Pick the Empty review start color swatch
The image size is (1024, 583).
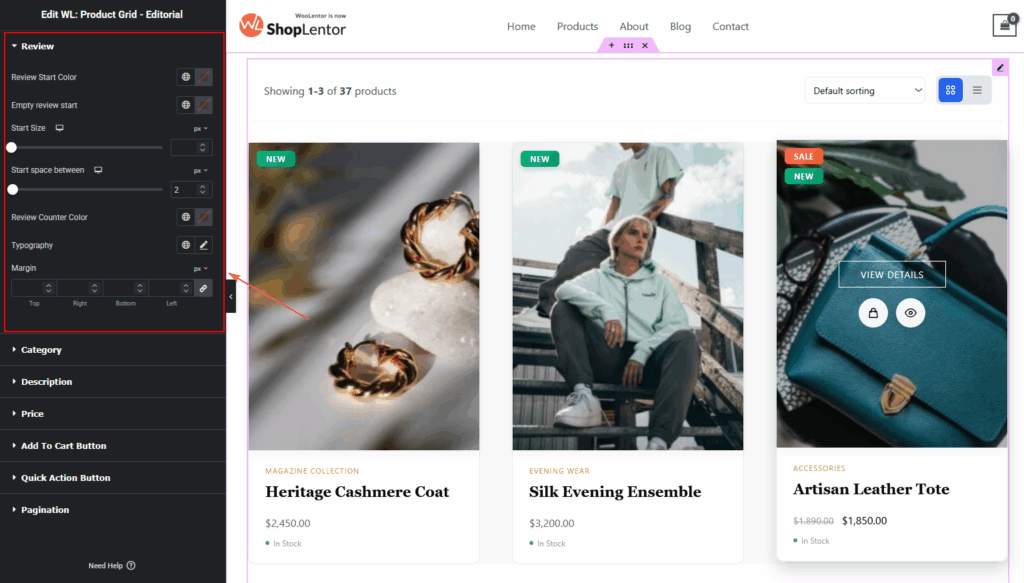[x=204, y=105]
